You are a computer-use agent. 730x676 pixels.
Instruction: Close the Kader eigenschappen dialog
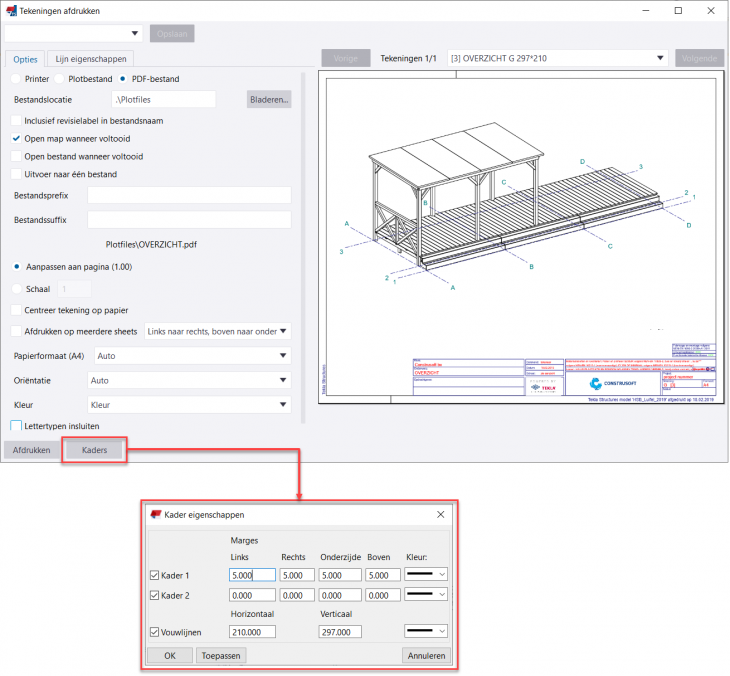pos(441,514)
